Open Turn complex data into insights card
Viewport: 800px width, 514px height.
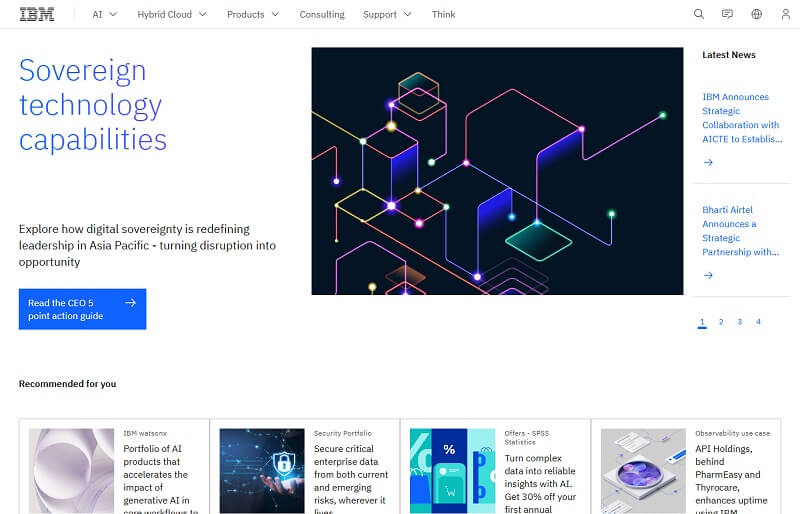click(x=540, y=483)
